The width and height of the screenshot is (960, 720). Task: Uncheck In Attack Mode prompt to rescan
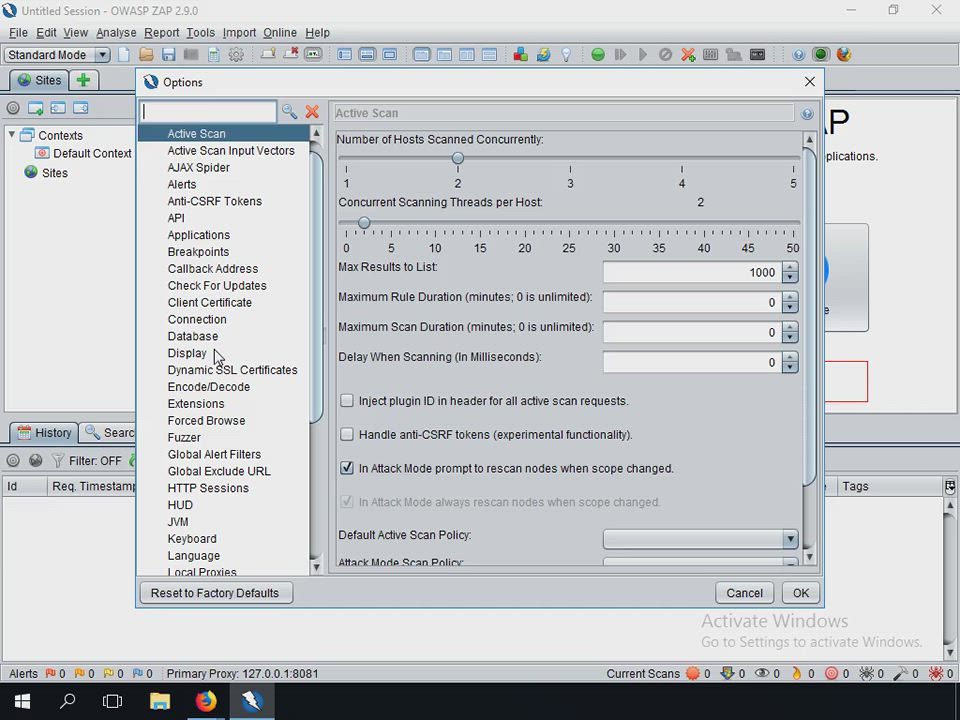pyautogui.click(x=347, y=468)
